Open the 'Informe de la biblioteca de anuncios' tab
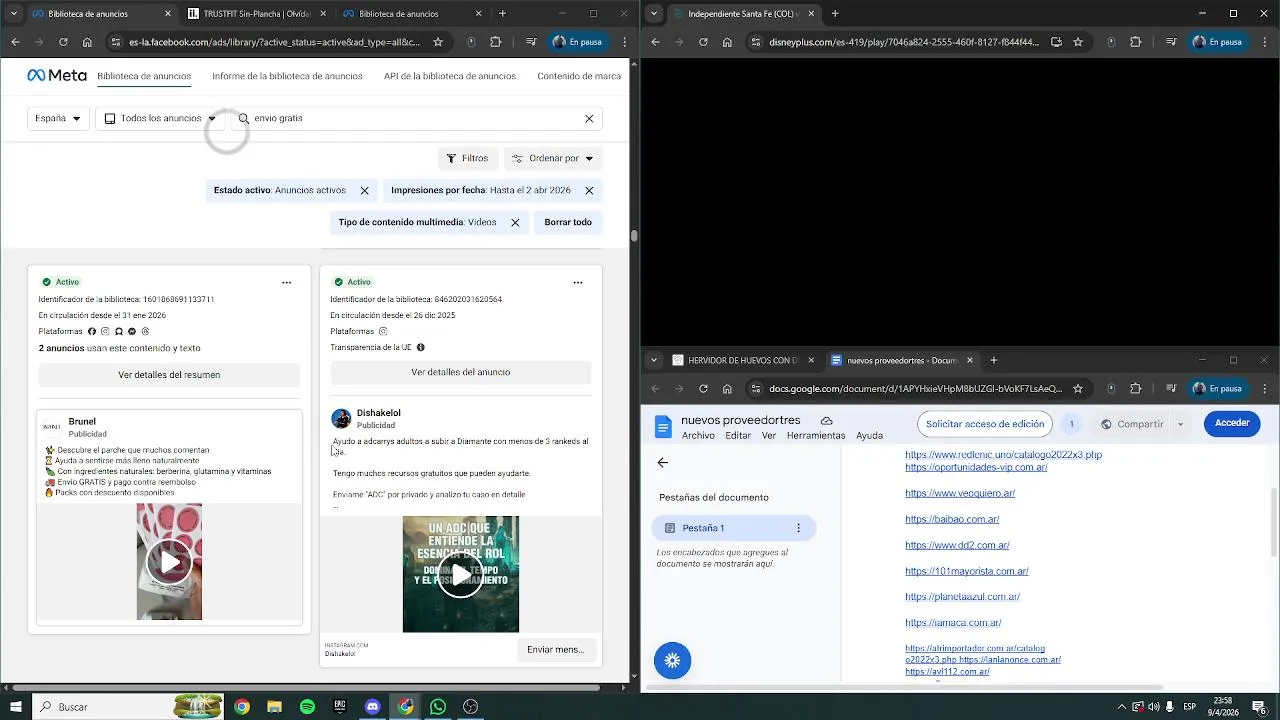Image resolution: width=1280 pixels, height=720 pixels. click(287, 76)
